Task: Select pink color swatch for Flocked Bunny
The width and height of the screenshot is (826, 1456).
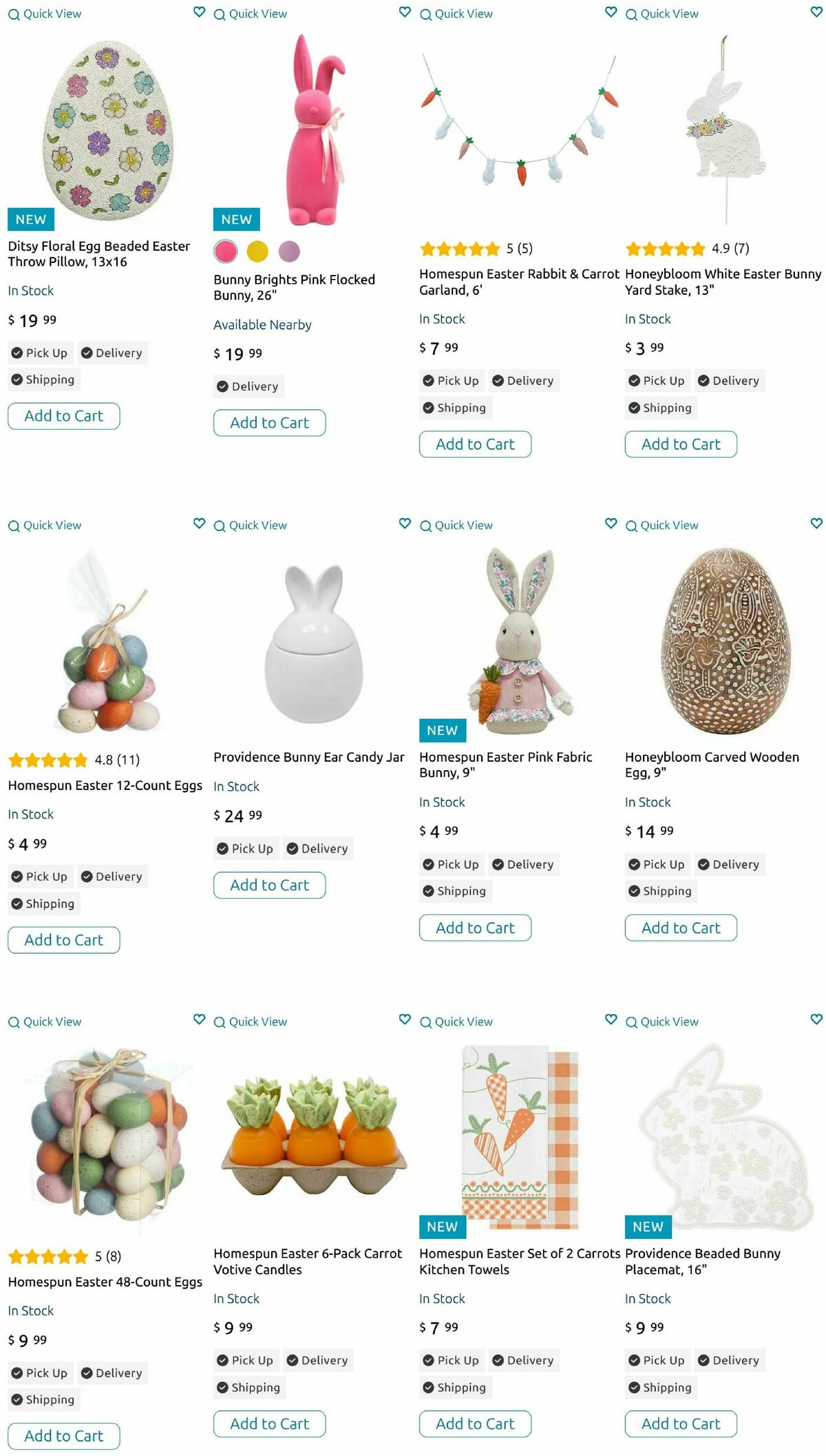Action: tap(225, 251)
